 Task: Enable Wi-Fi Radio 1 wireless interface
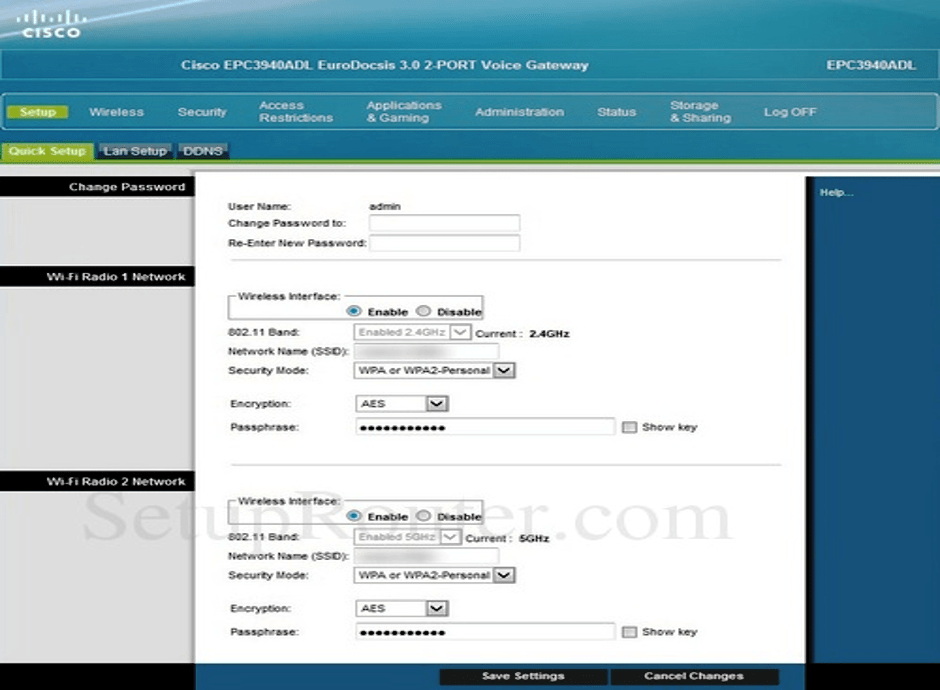354,311
